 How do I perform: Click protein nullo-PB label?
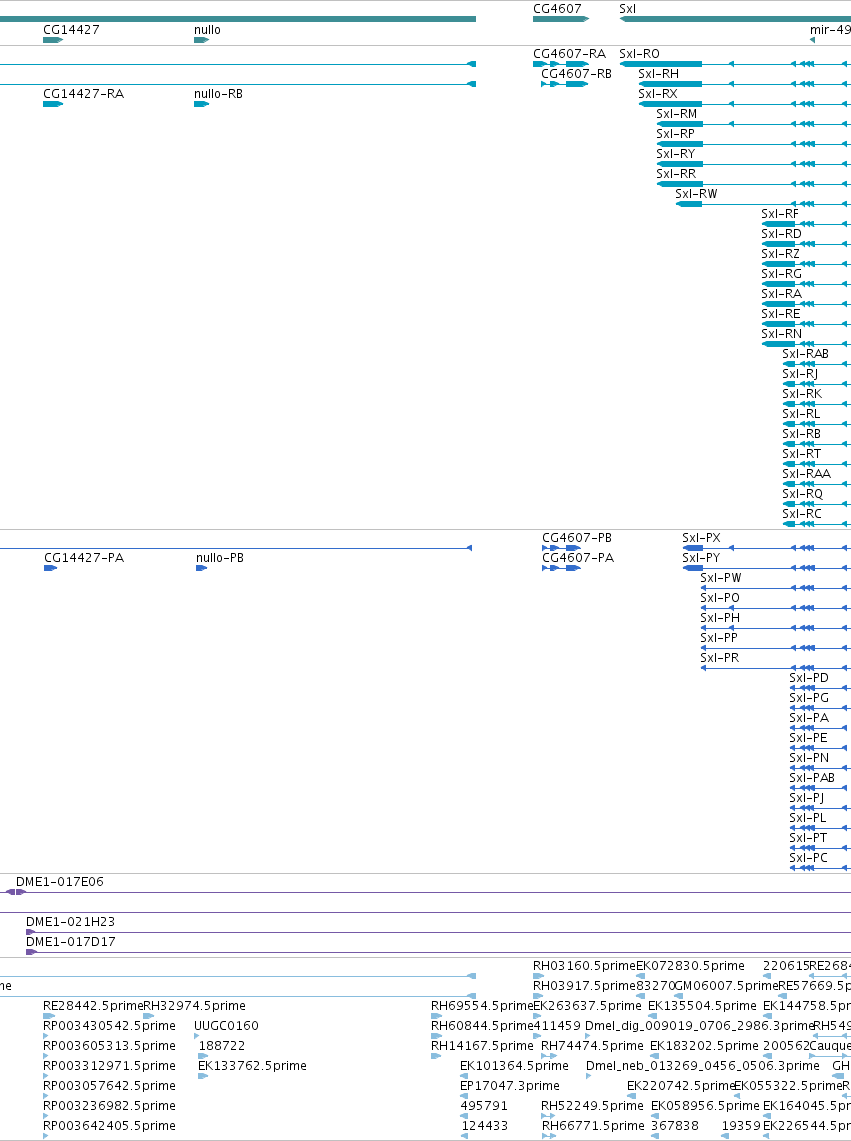[220, 558]
